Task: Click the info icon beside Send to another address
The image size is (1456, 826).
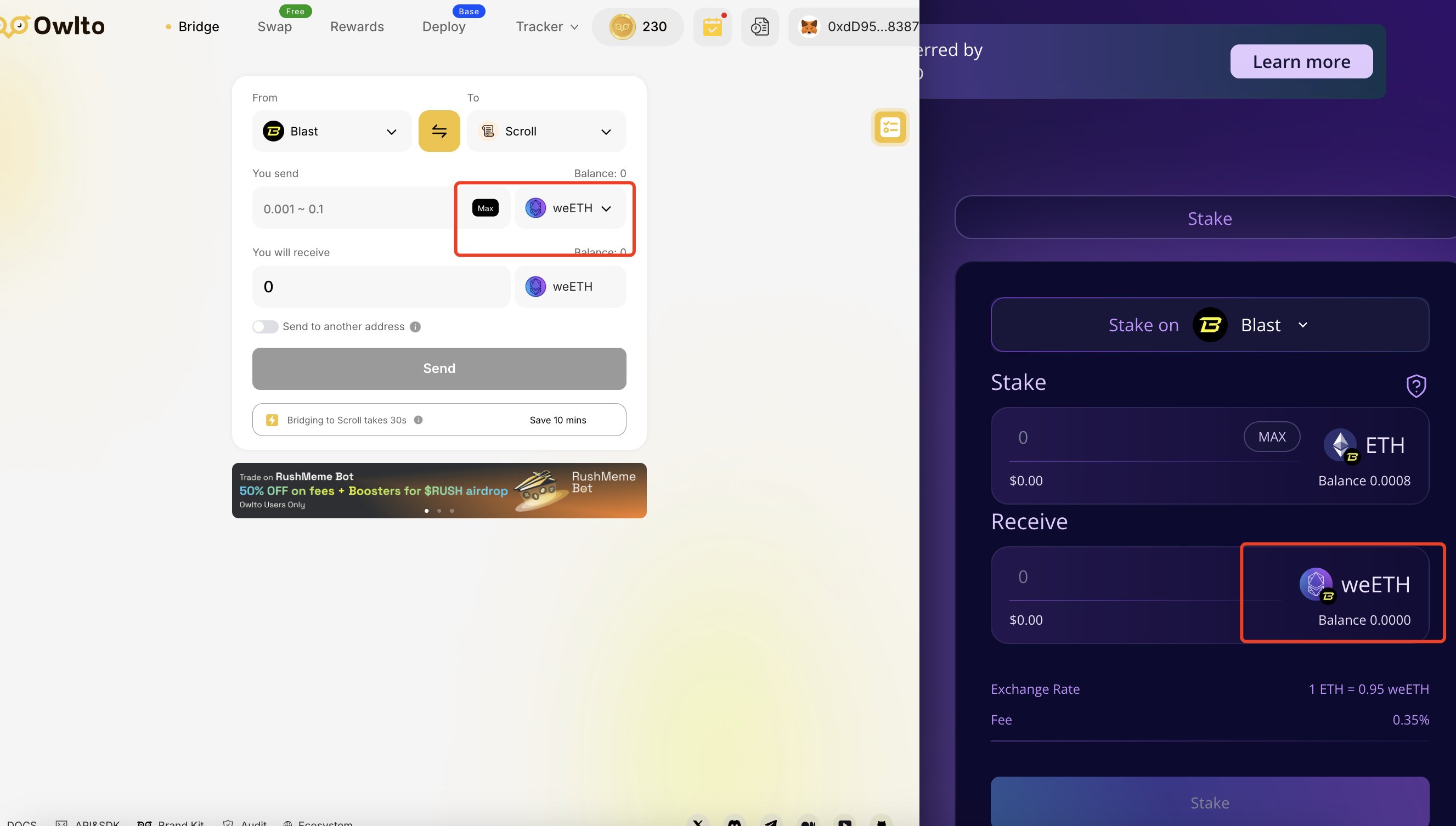Action: pos(415,327)
